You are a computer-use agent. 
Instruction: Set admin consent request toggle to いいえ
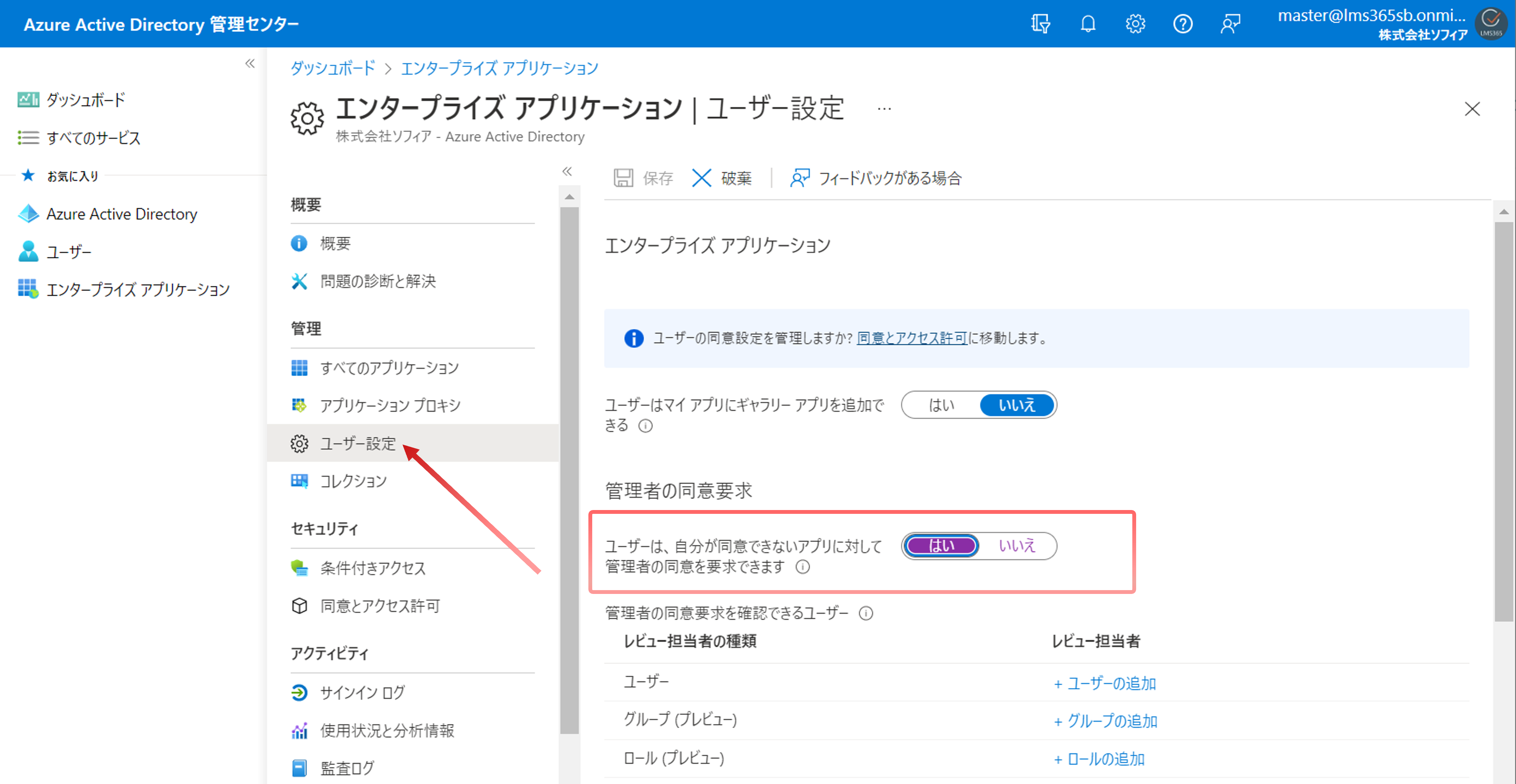(x=1017, y=546)
